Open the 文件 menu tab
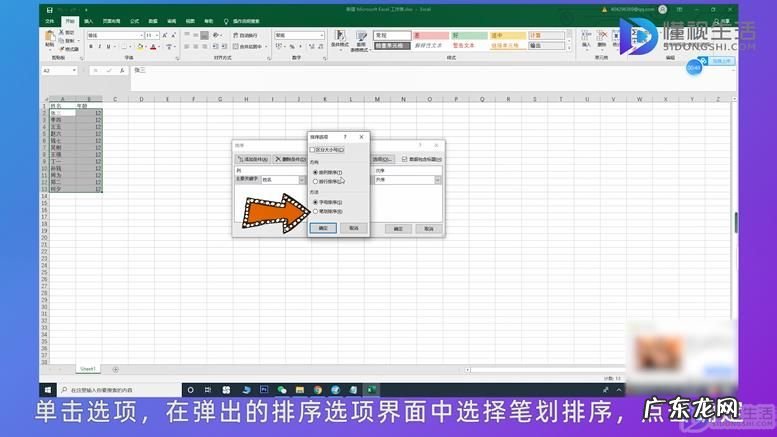The image size is (777, 437). 50,21
